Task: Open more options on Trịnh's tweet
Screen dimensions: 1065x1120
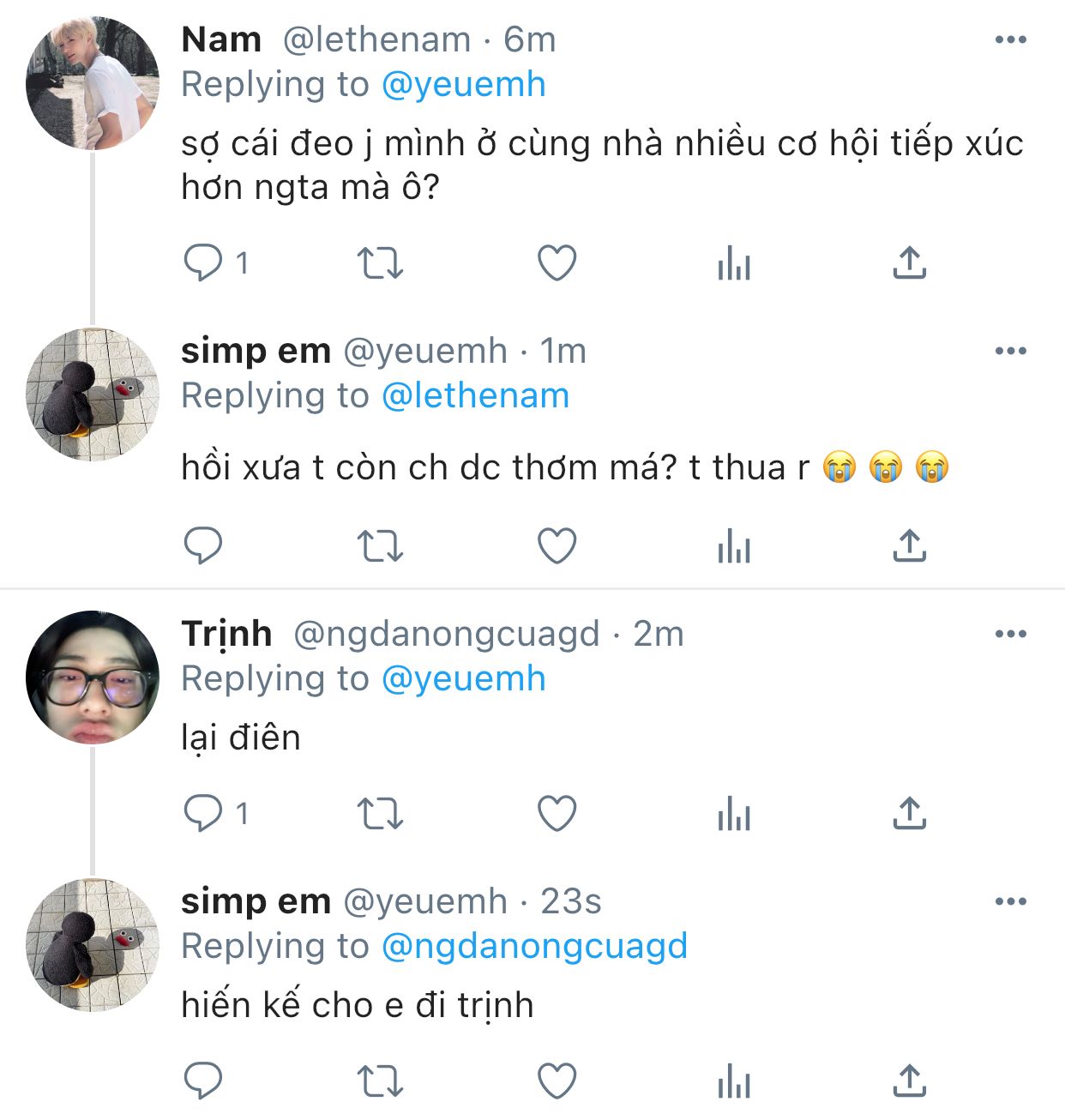Action: 1010,634
